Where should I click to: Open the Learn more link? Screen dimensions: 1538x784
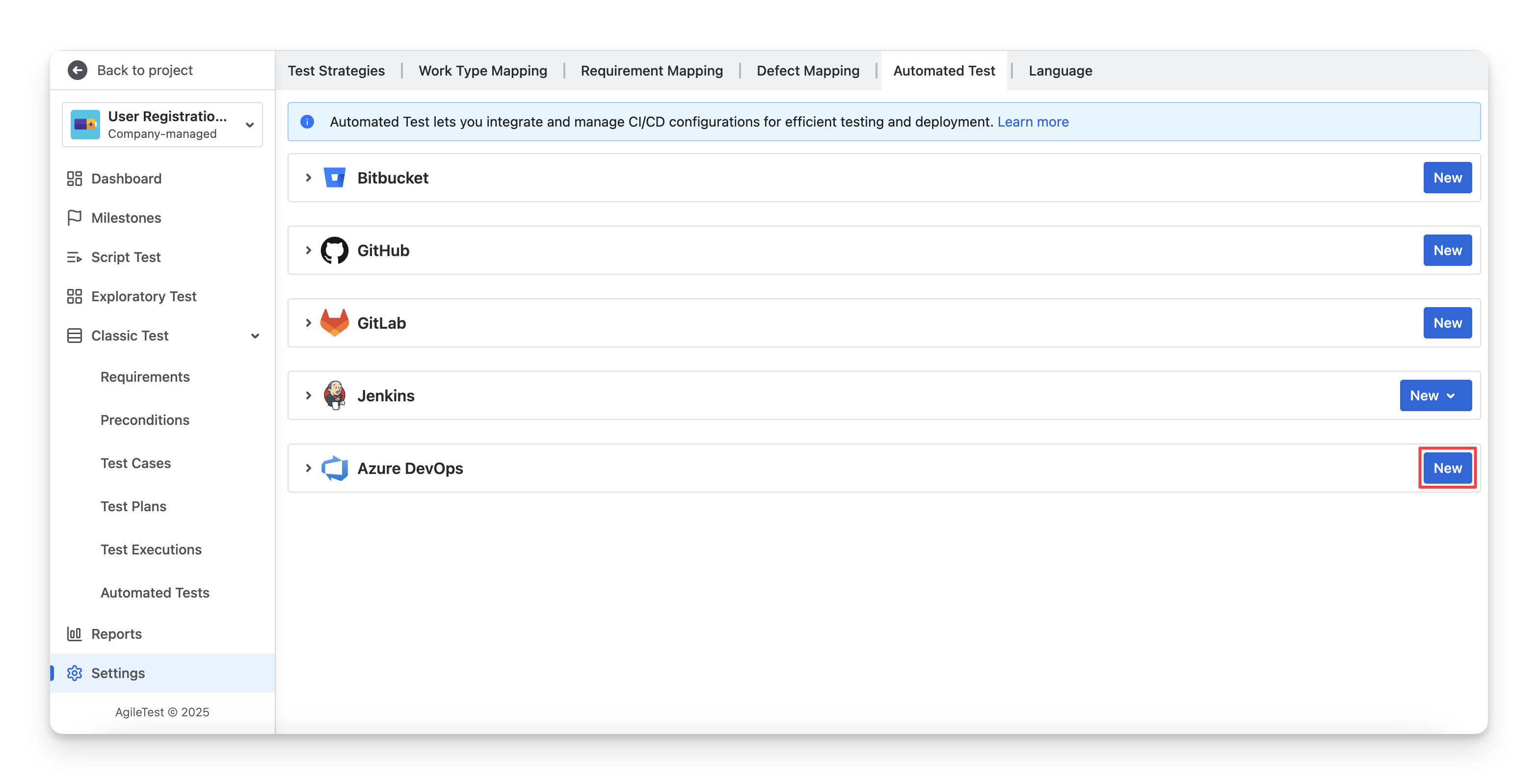1033,122
